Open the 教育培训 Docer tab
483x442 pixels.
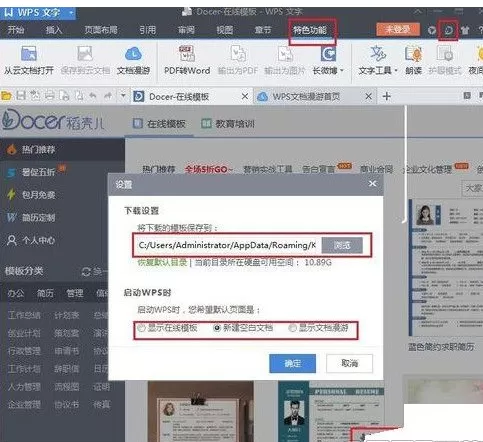point(228,124)
